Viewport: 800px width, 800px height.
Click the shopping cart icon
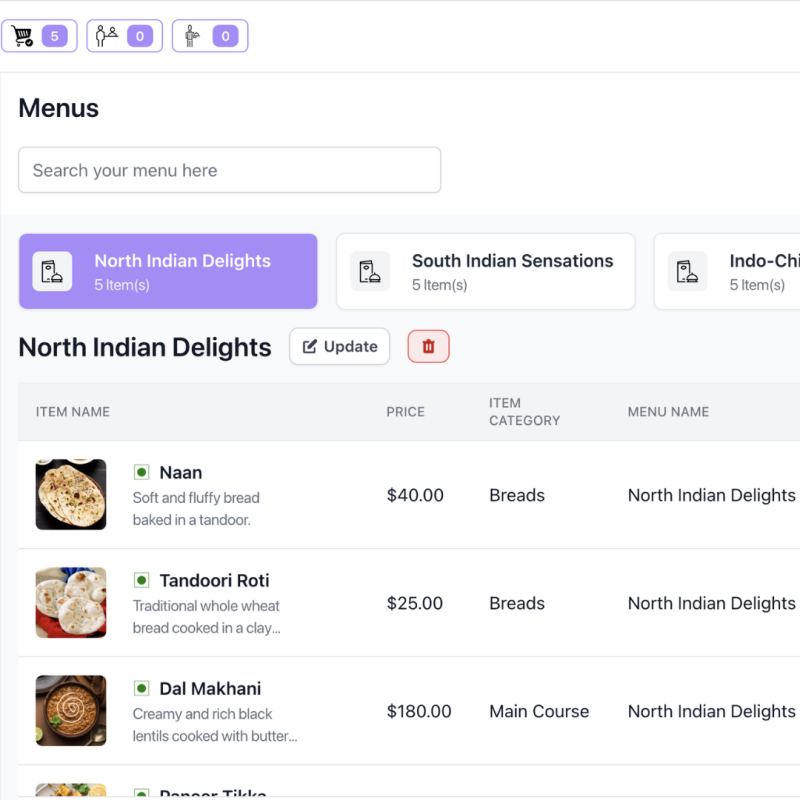[x=24, y=35]
